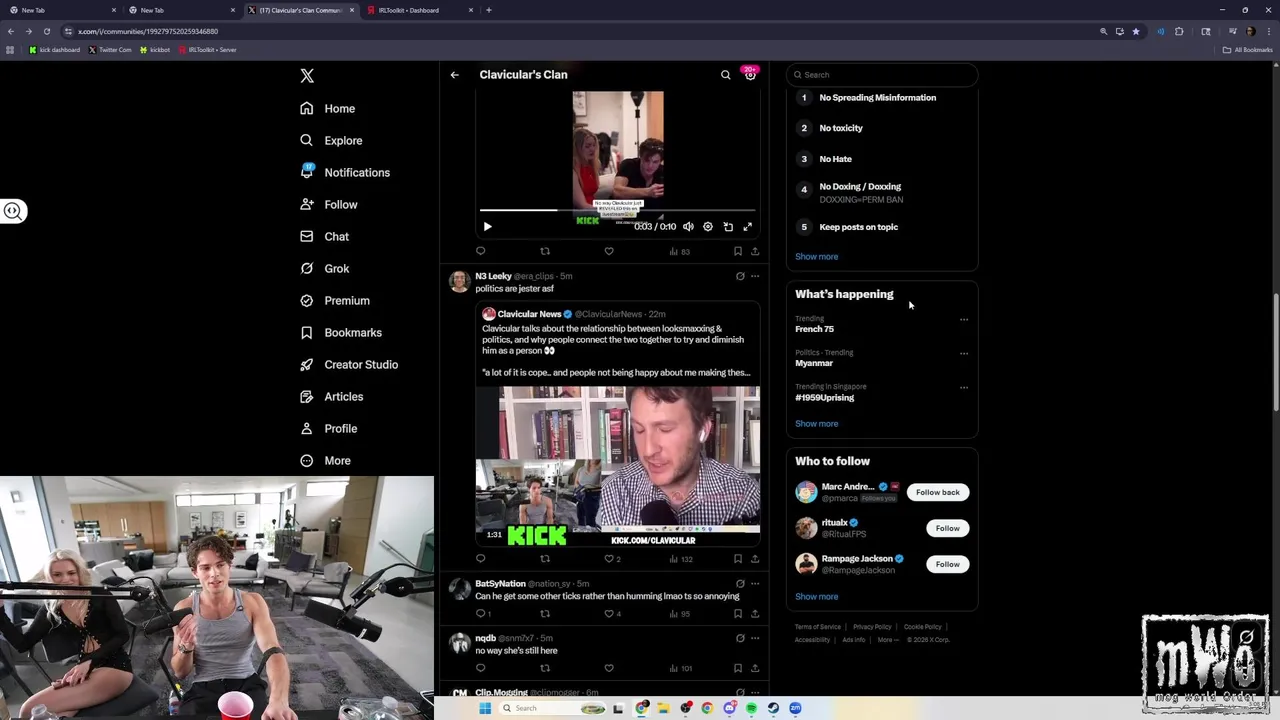Image resolution: width=1280 pixels, height=720 pixels.
Task: Follow back Marc Andreessen
Action: [937, 492]
